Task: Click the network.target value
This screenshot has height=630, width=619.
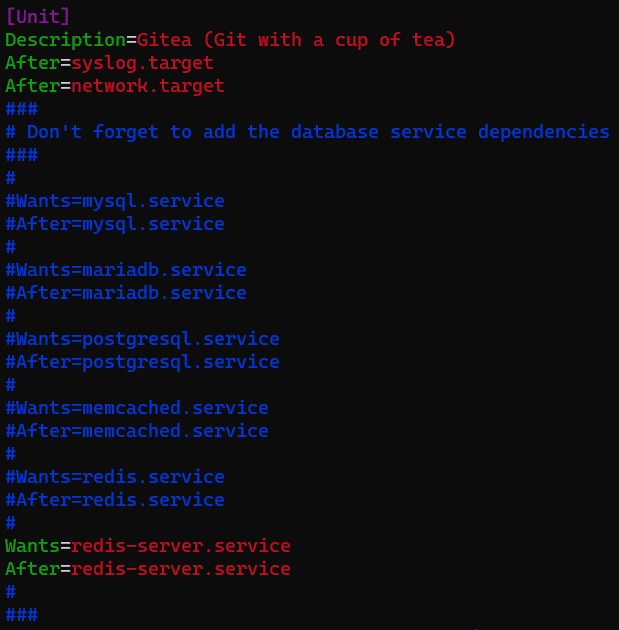Action: point(148,86)
